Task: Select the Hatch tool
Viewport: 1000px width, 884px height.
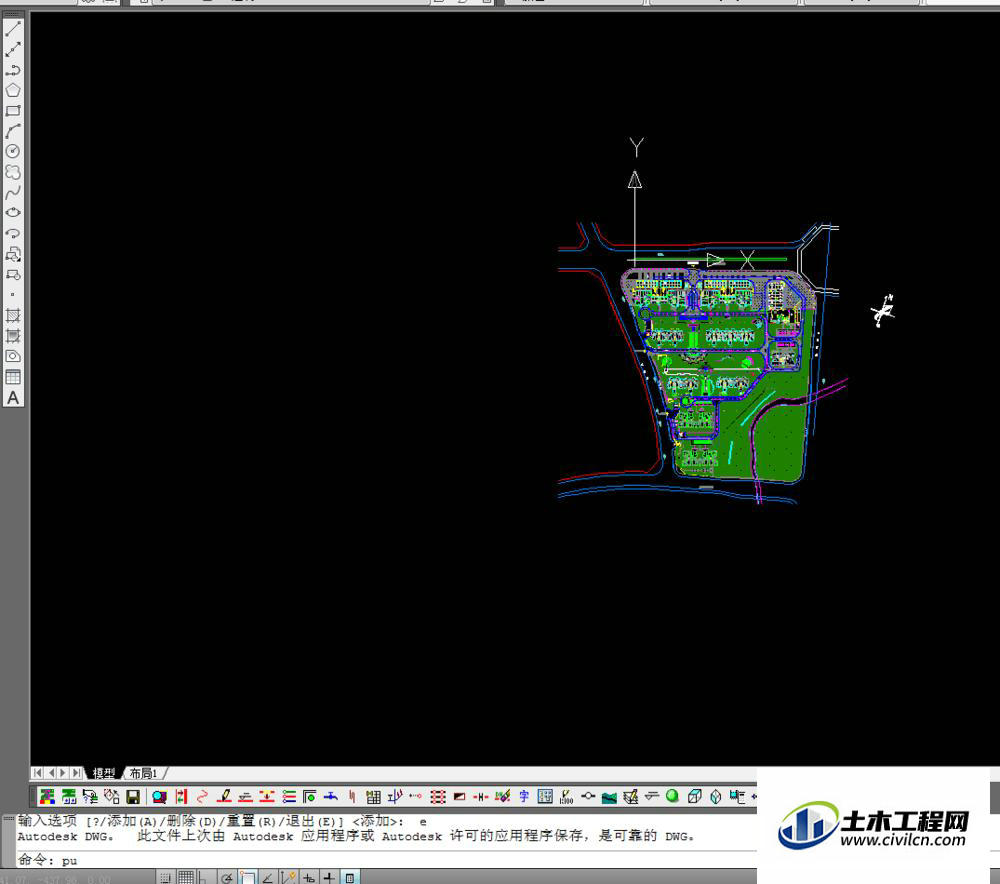Action: tap(14, 315)
